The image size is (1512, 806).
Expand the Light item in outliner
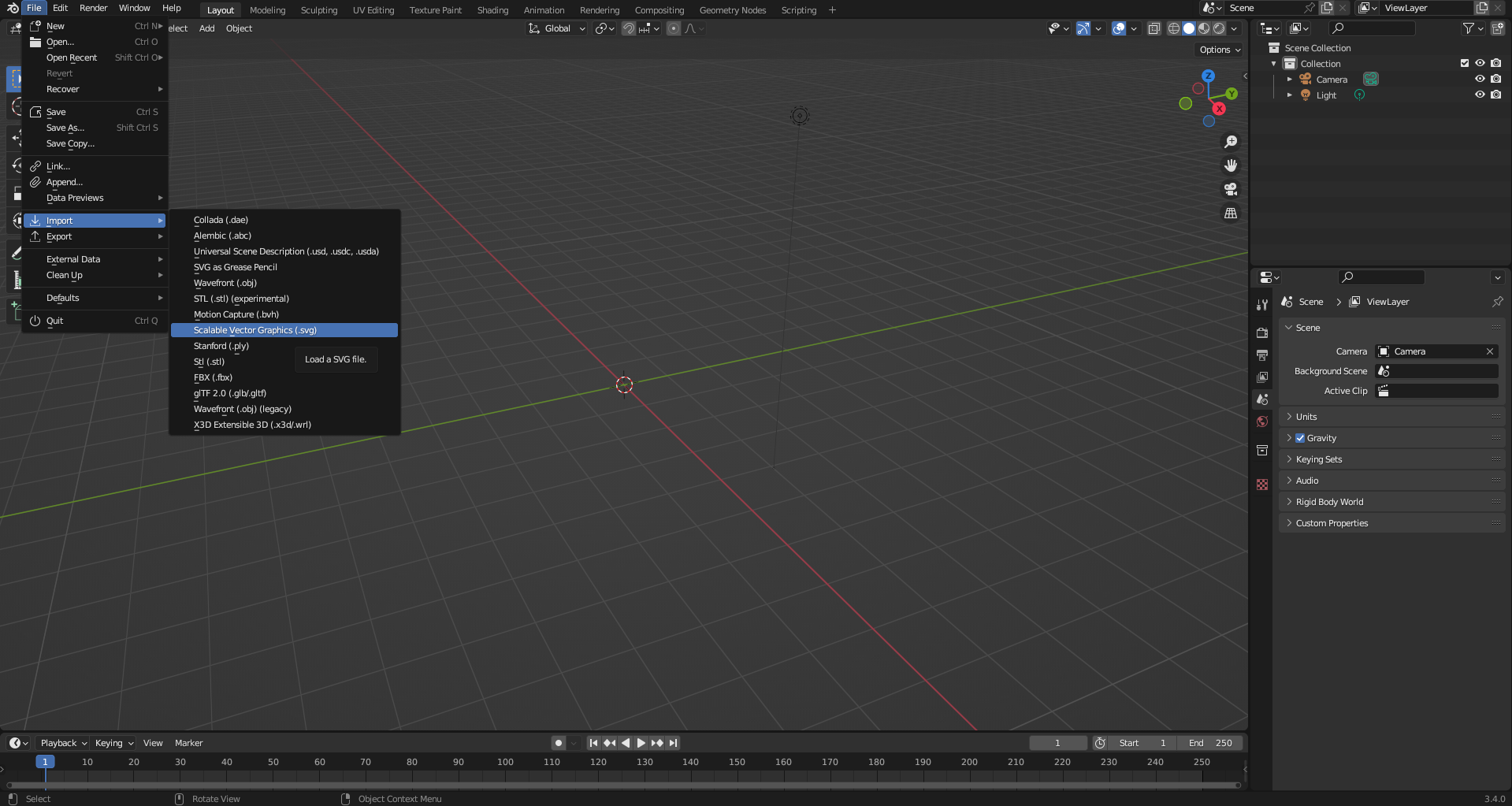pyautogui.click(x=1290, y=95)
